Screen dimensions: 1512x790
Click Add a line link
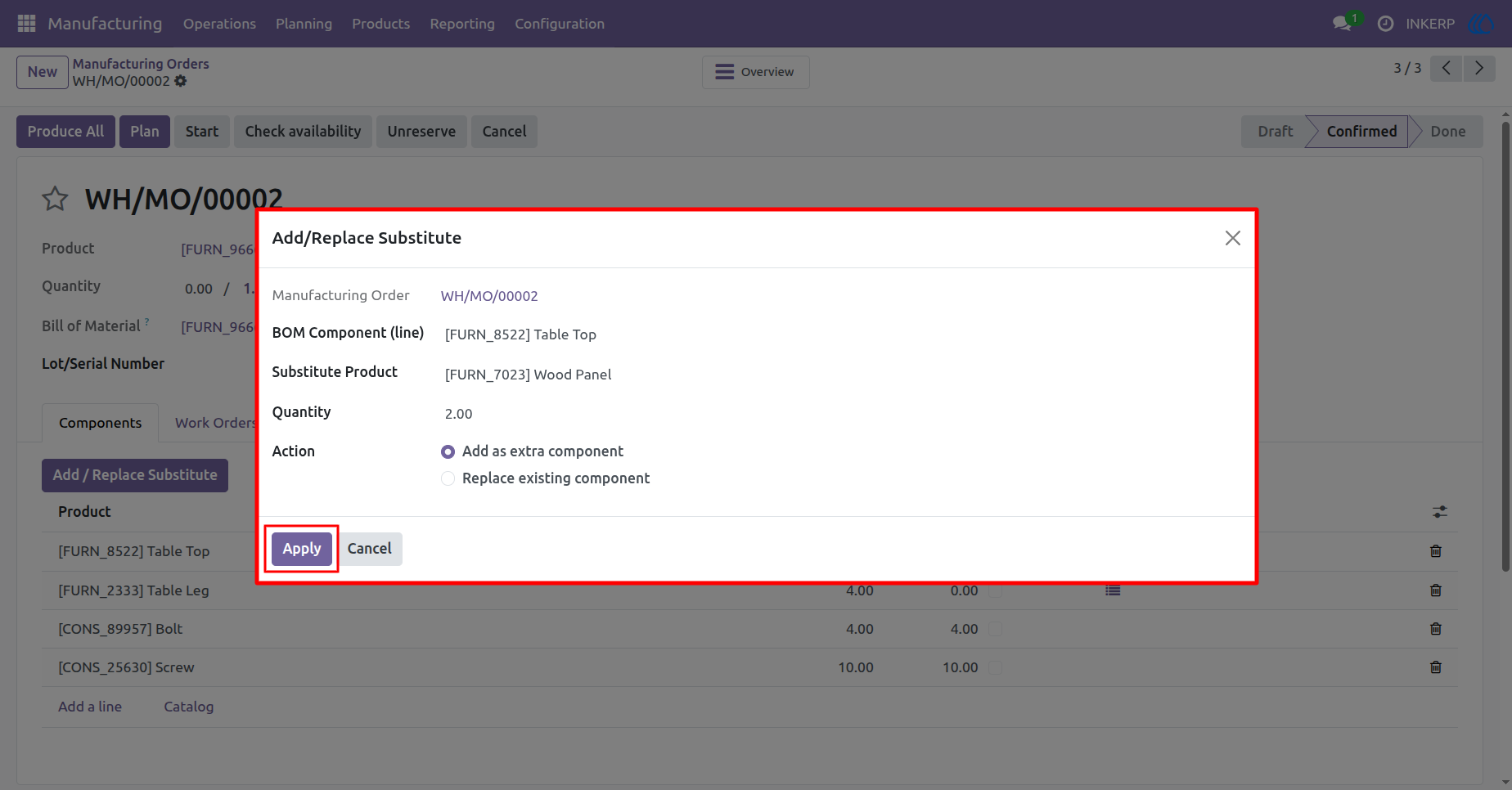coord(90,707)
